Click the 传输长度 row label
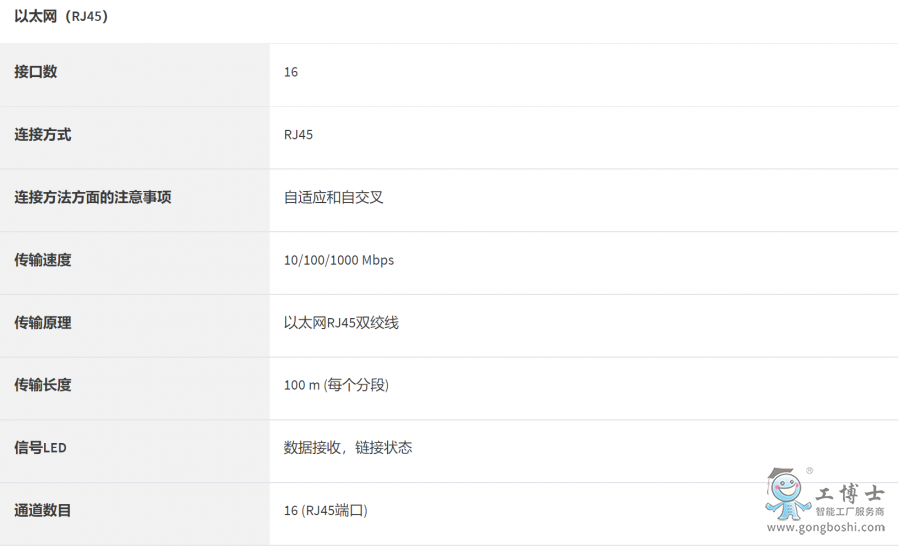Screen dimensions: 900x547 coord(42,385)
